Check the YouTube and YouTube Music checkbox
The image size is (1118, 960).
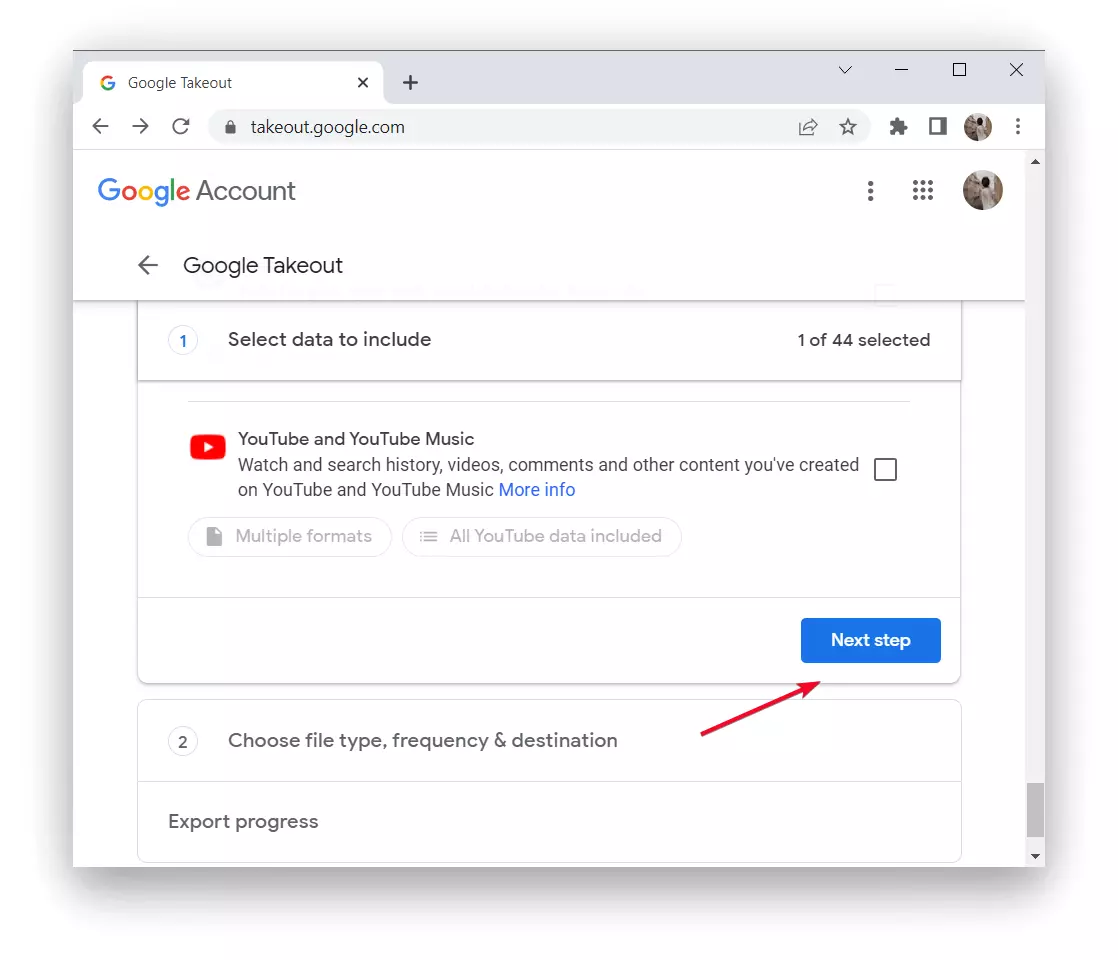(885, 469)
